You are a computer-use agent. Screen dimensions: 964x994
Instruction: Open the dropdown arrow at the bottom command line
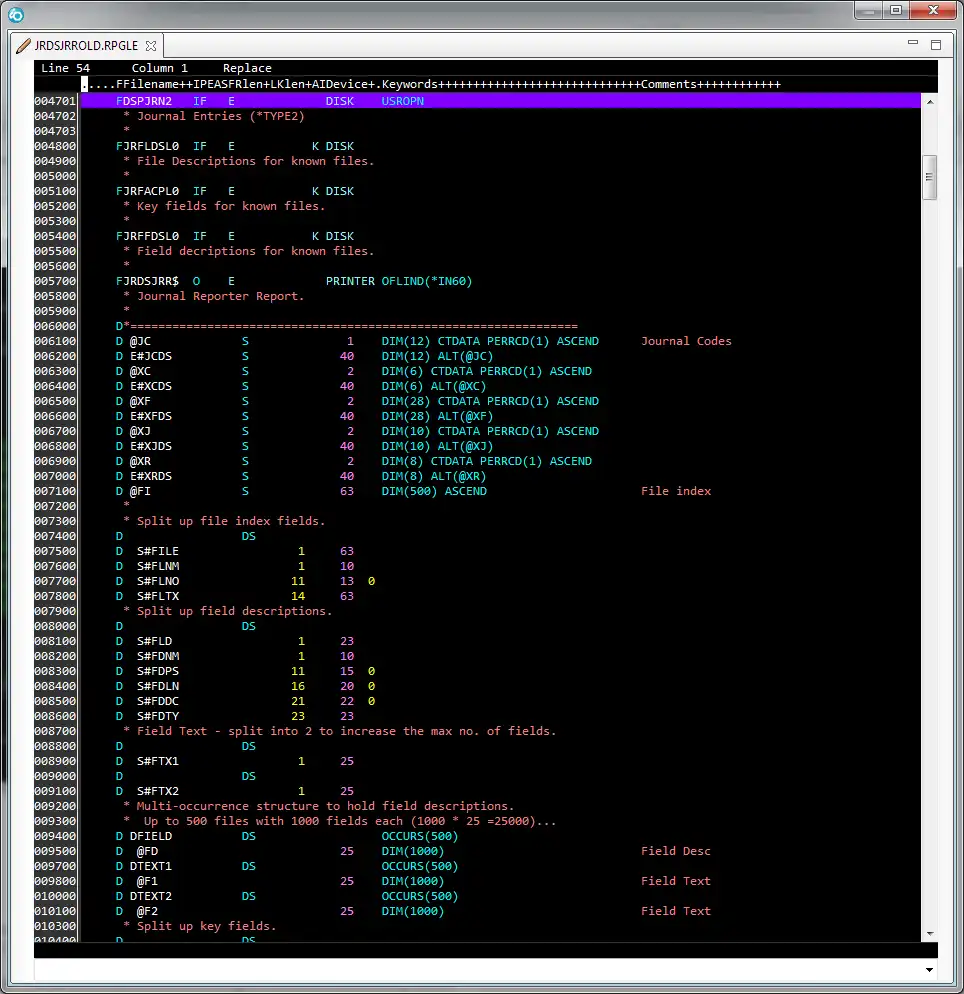click(929, 970)
